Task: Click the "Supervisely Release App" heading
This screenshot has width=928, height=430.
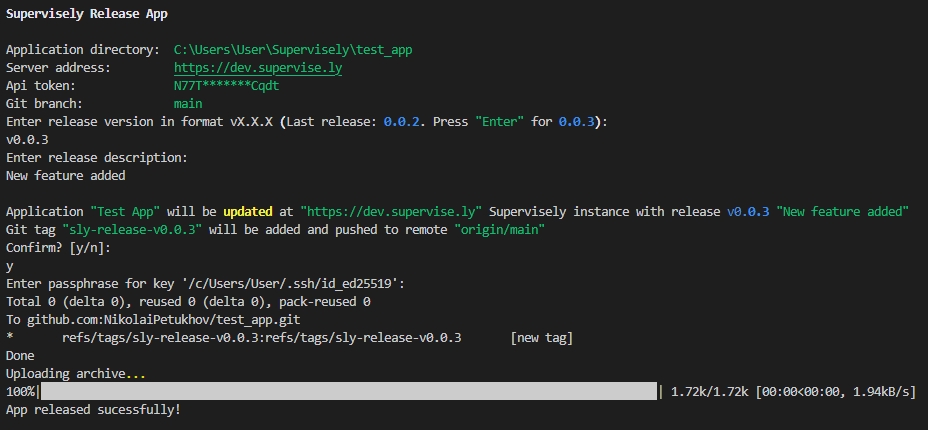Action: 87,14
